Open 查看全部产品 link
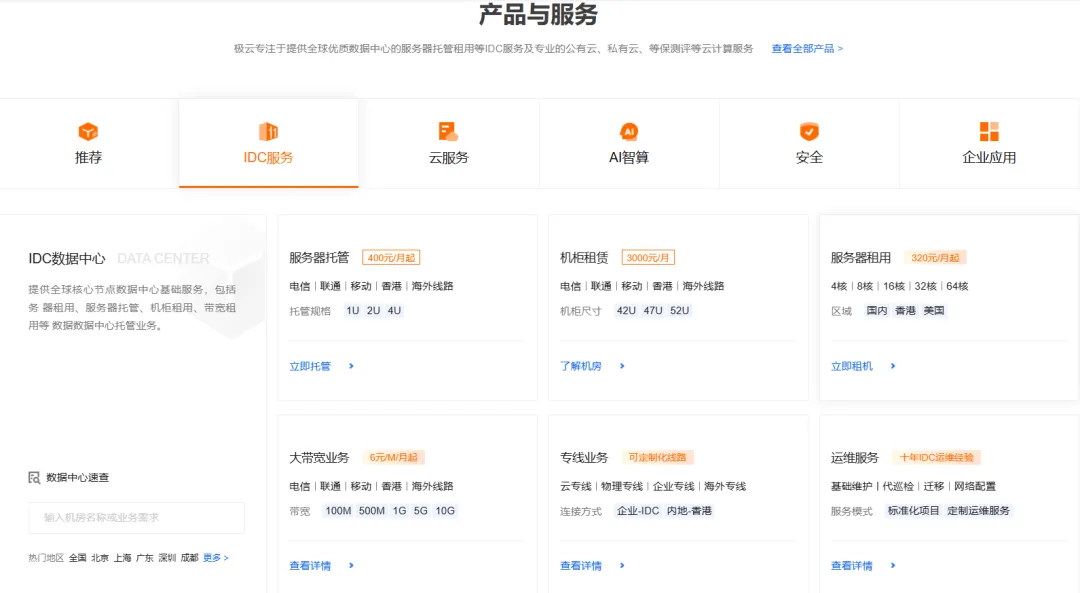This screenshot has height=593, width=1080. [x=806, y=48]
